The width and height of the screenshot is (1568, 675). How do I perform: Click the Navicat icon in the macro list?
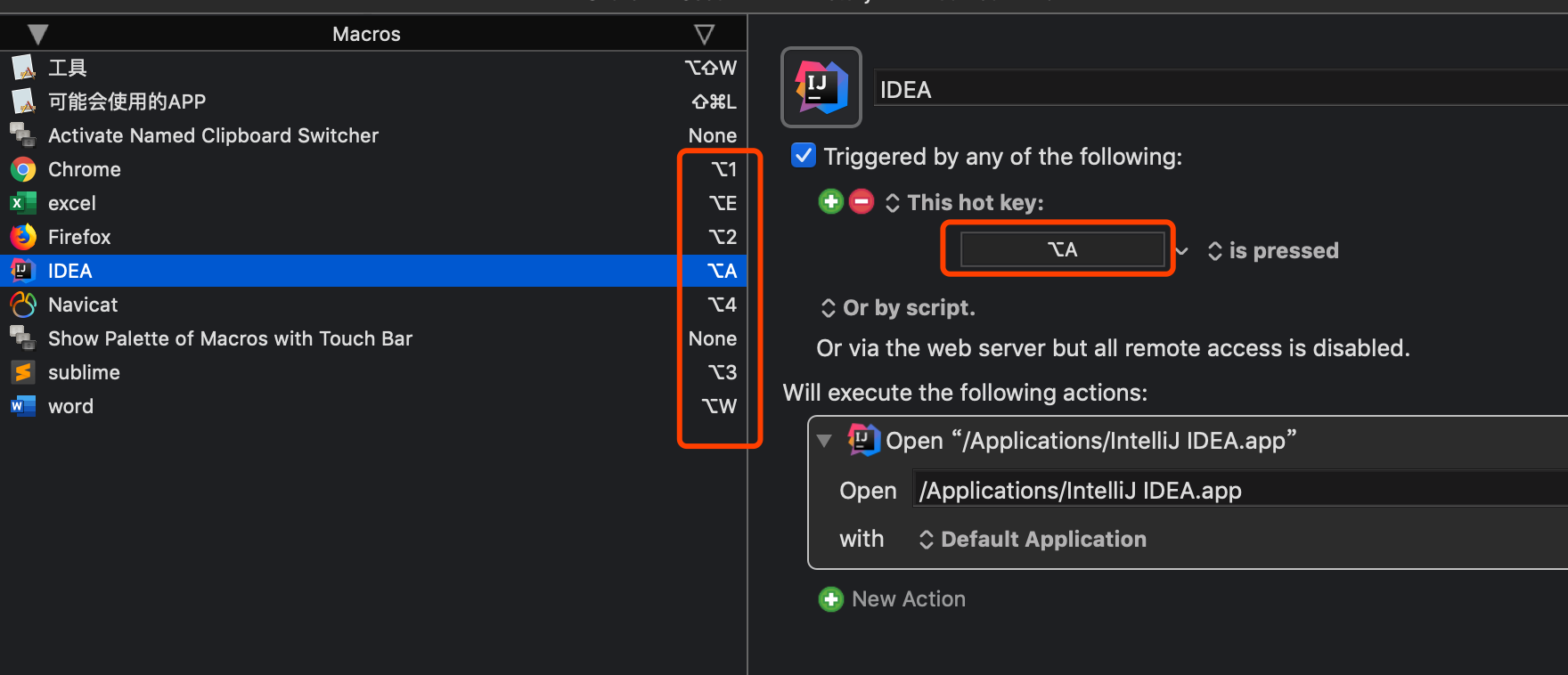pos(23,305)
